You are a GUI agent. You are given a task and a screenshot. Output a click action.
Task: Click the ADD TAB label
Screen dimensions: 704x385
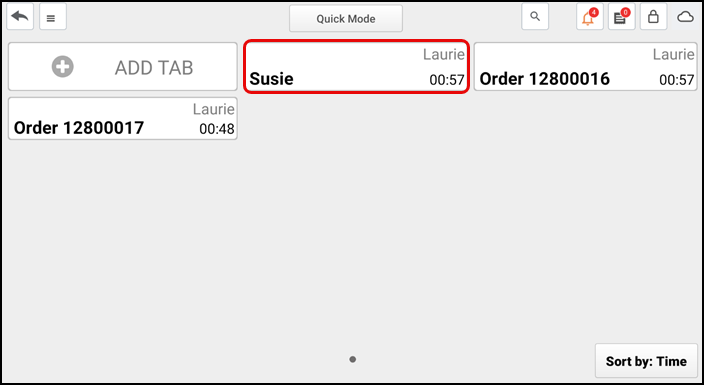coord(154,68)
